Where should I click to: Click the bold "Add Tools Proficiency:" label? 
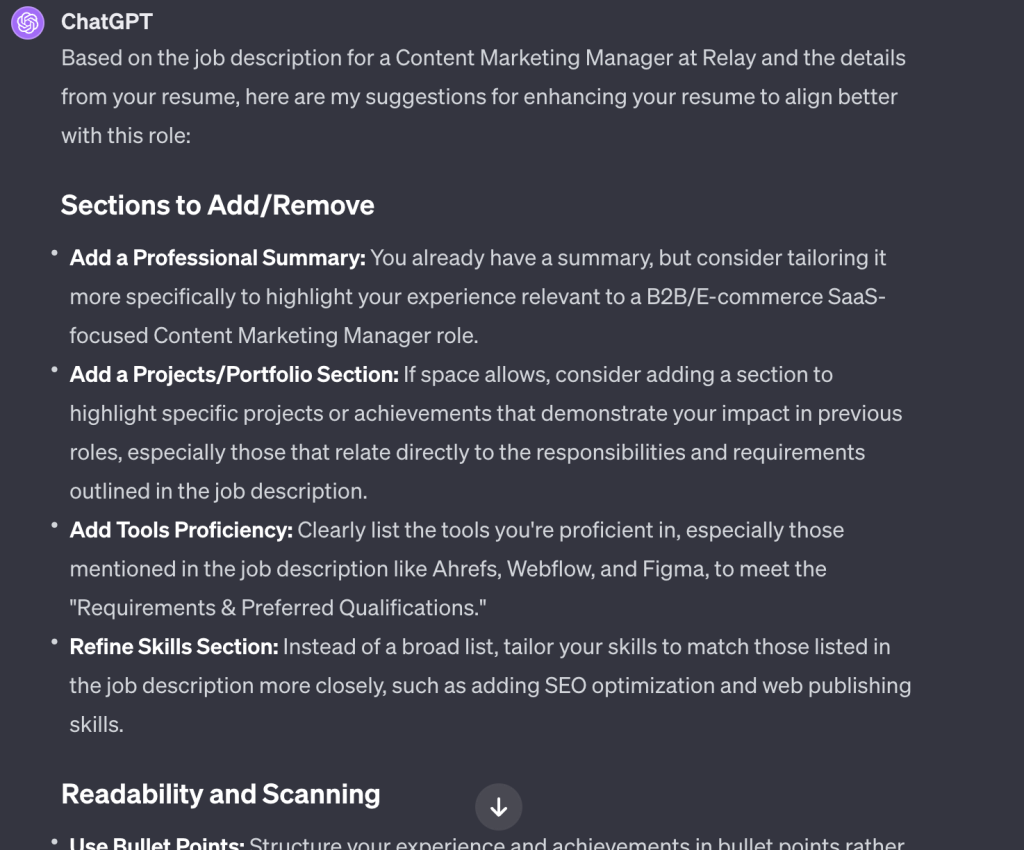point(181,530)
